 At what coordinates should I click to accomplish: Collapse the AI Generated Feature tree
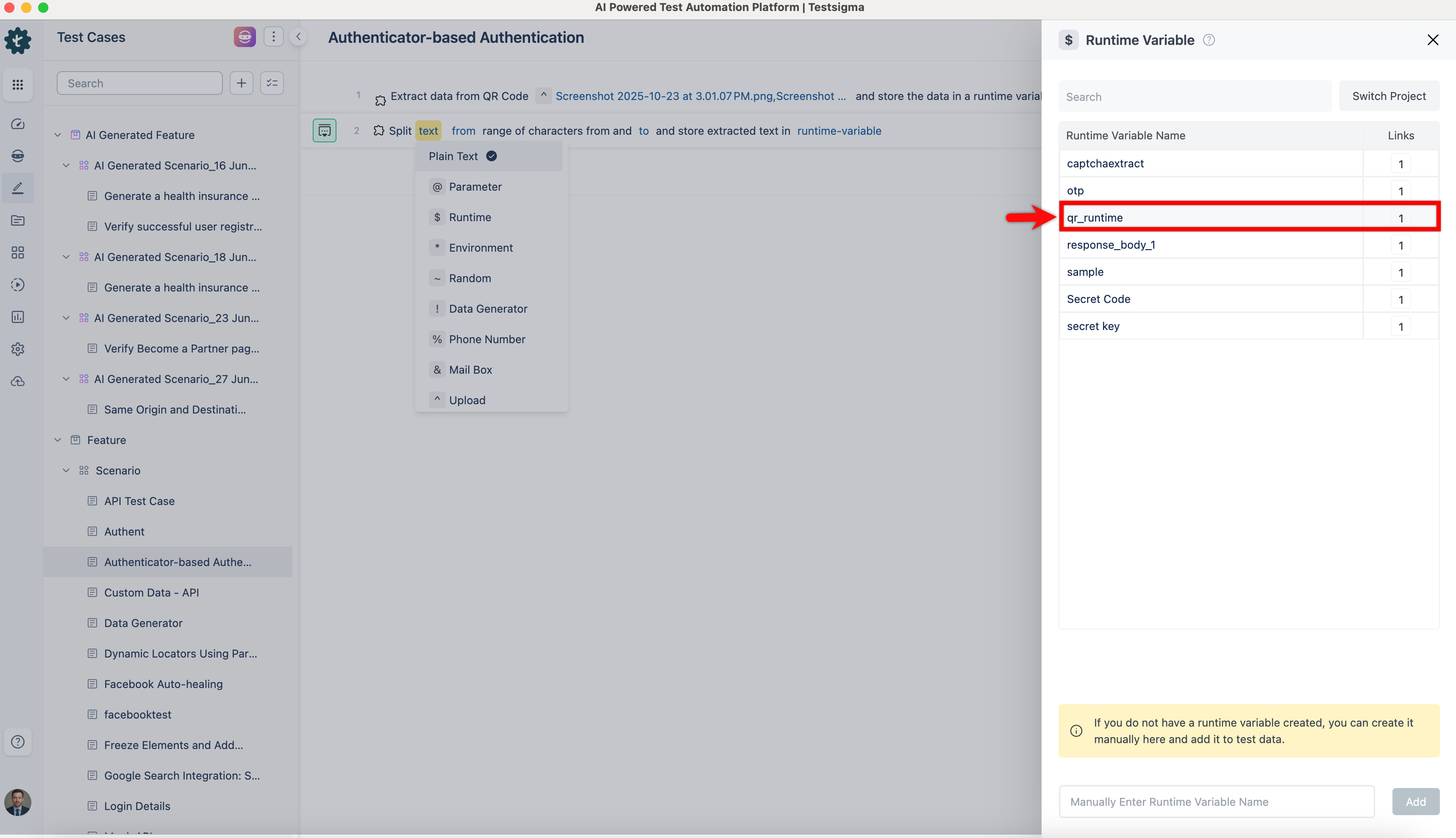point(58,135)
